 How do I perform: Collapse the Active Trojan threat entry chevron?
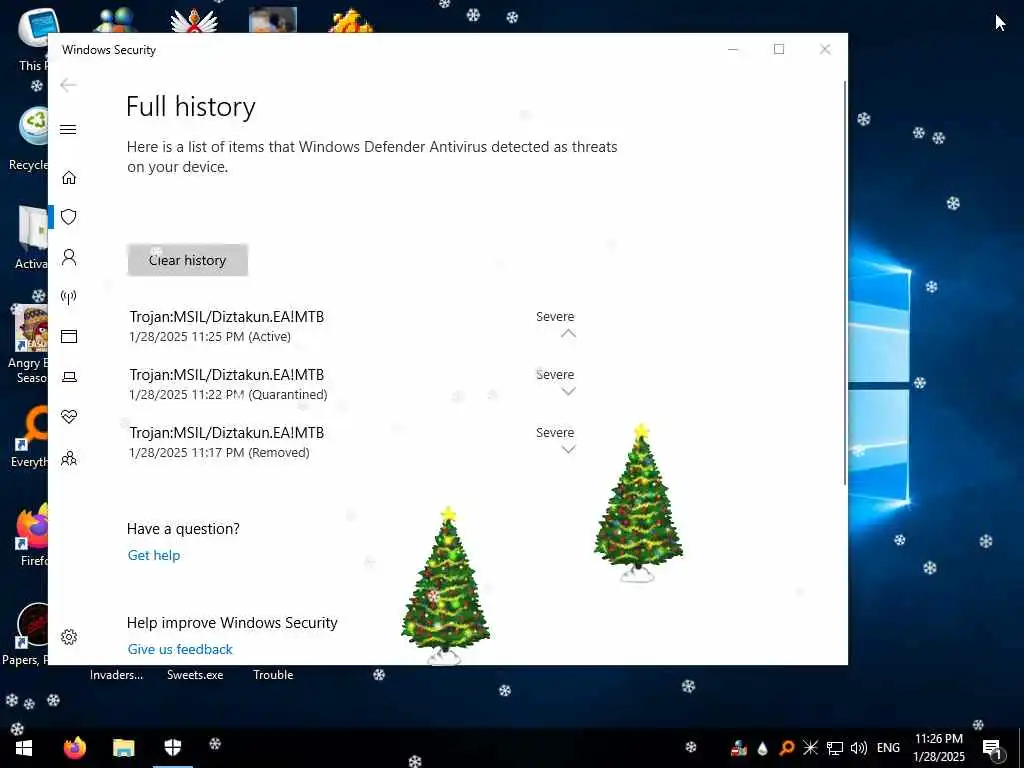pos(568,334)
